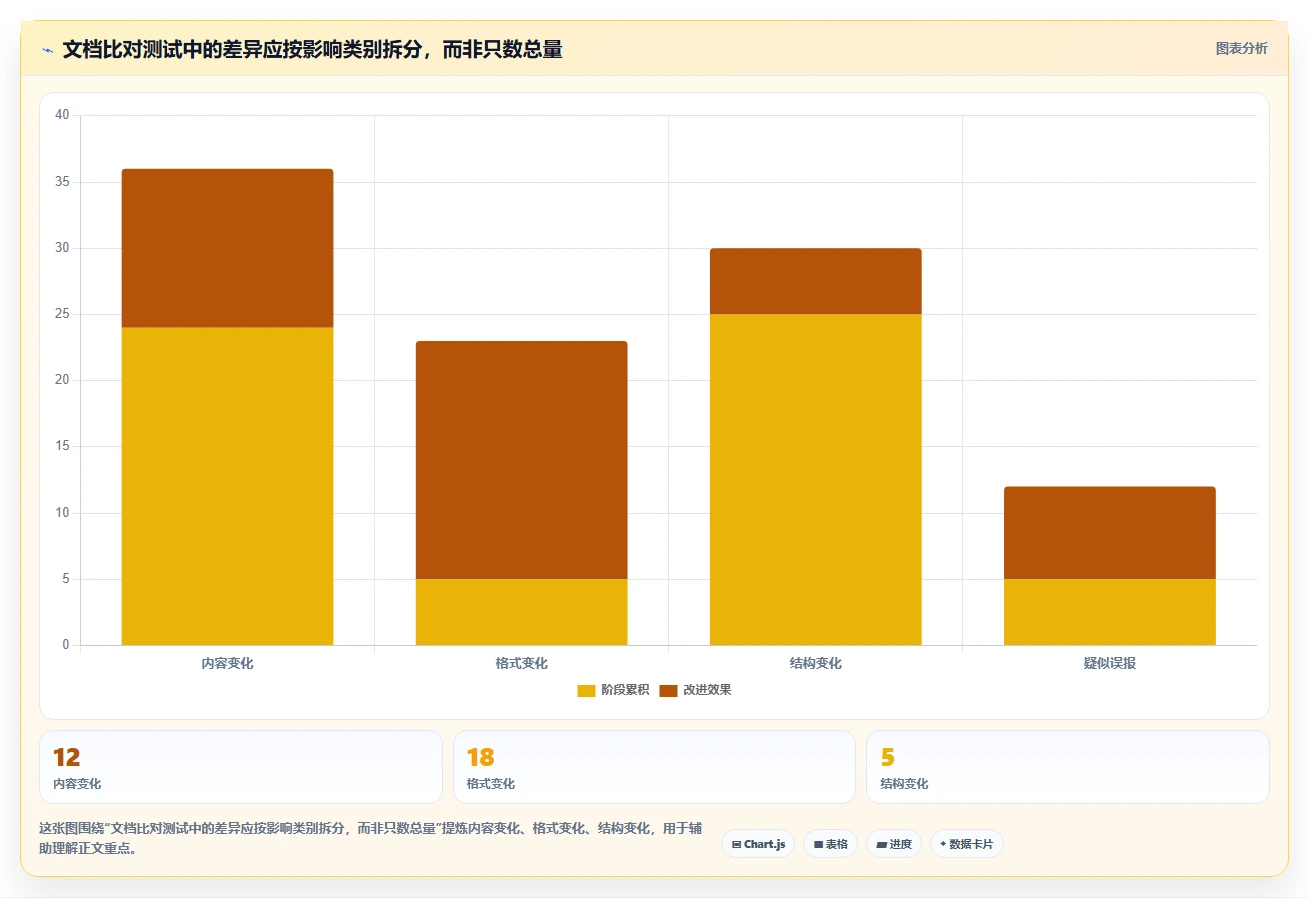Click the 格式变化 x-axis label
The image size is (1309, 898).
(x=521, y=663)
